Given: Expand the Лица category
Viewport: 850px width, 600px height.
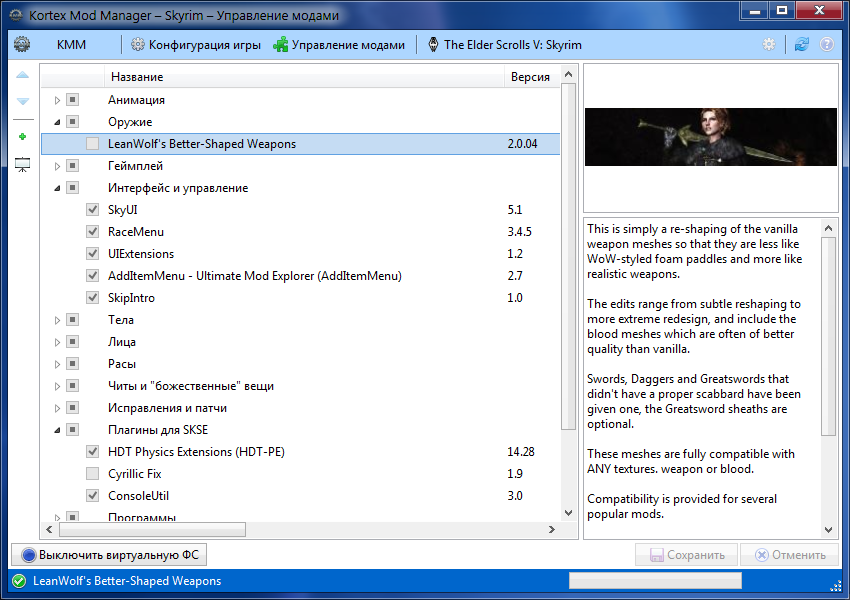Looking at the screenshot, I should point(57,343).
